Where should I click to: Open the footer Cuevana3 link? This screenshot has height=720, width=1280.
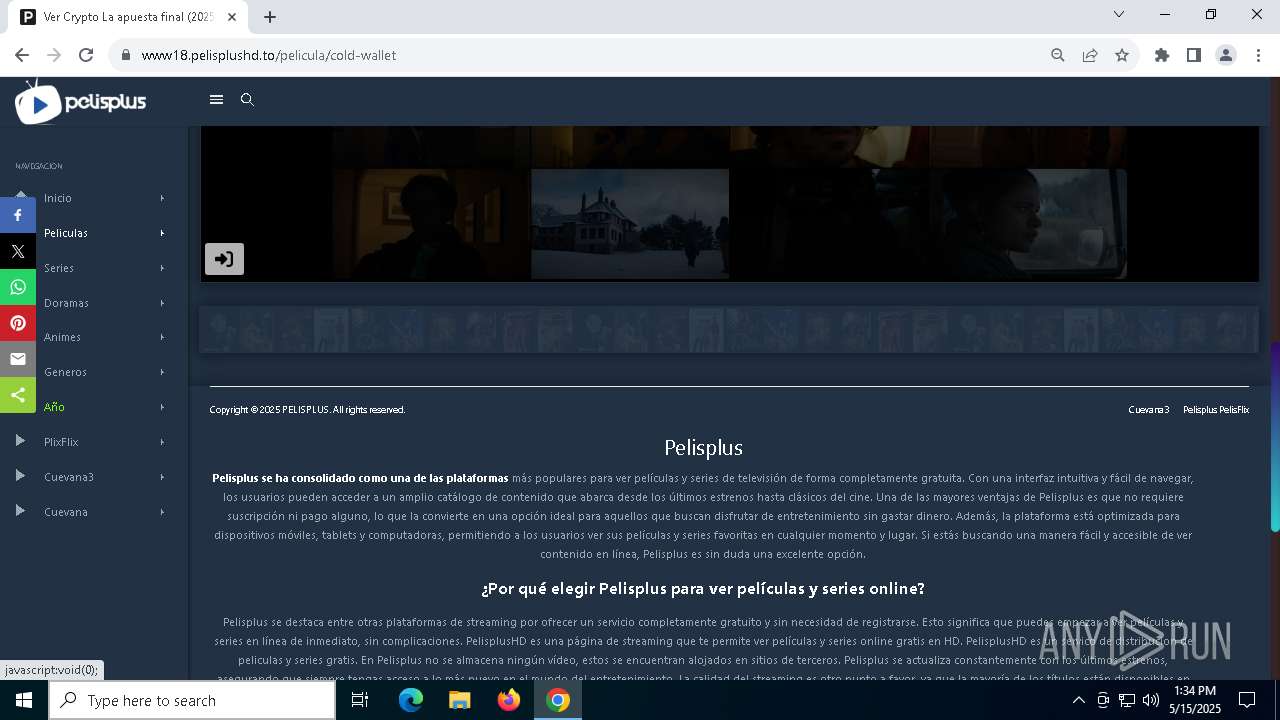tap(1149, 410)
